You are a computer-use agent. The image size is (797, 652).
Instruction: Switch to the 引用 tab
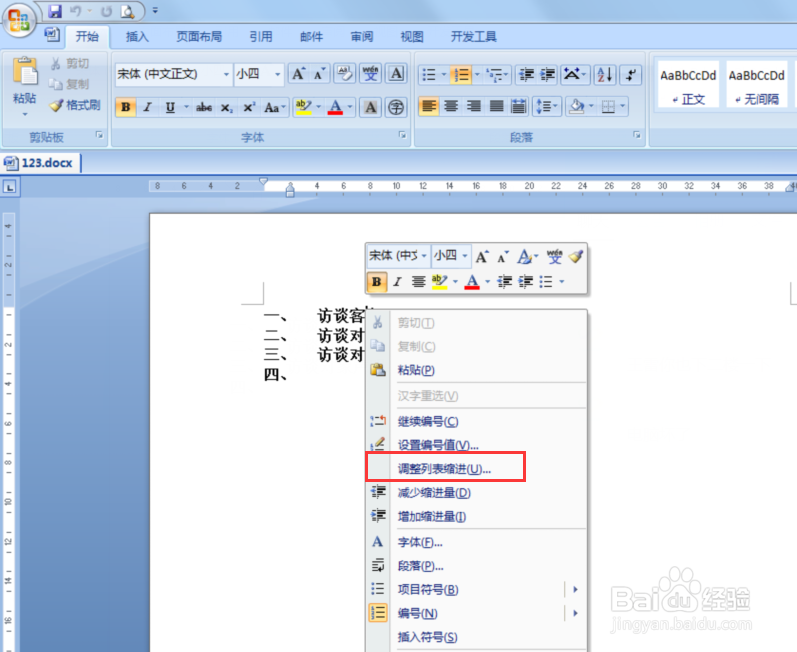[x=261, y=37]
